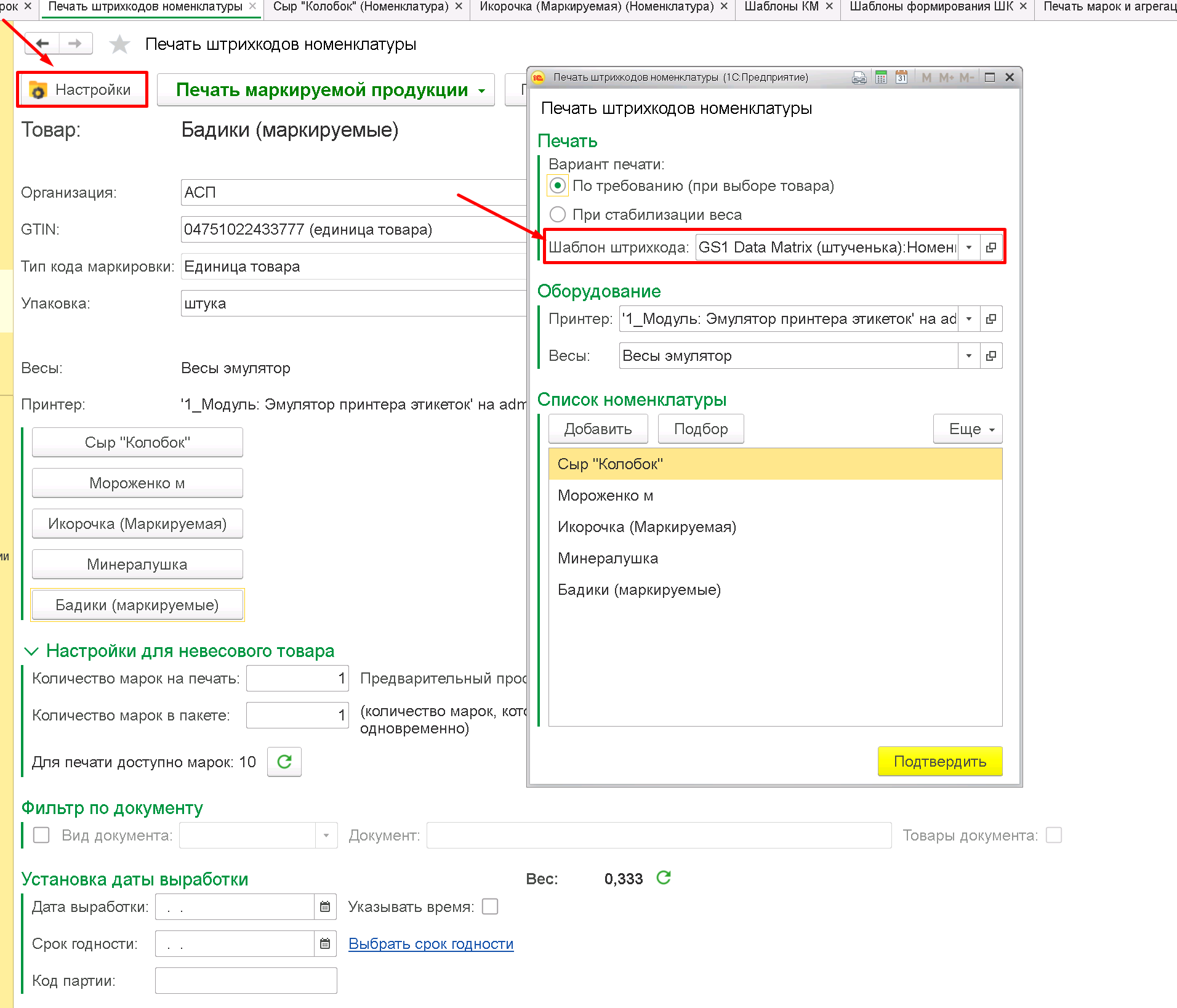Collapse Настройки для невесового товара section
The width and height of the screenshot is (1177, 1008).
point(31,651)
